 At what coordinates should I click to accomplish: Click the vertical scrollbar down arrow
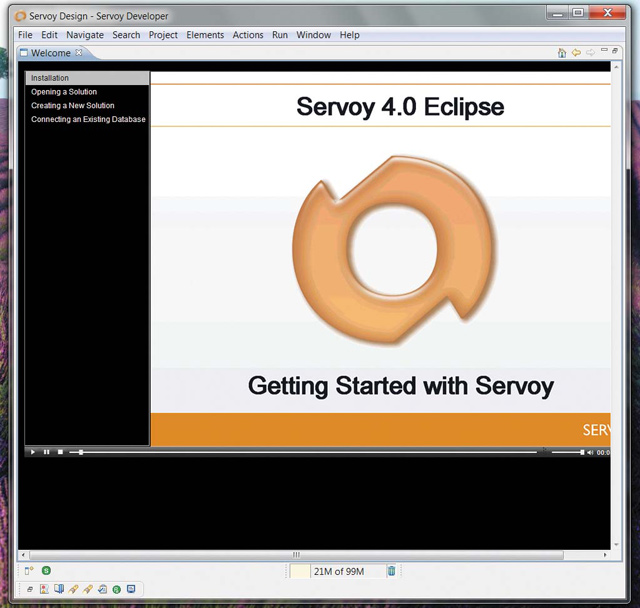(x=616, y=545)
